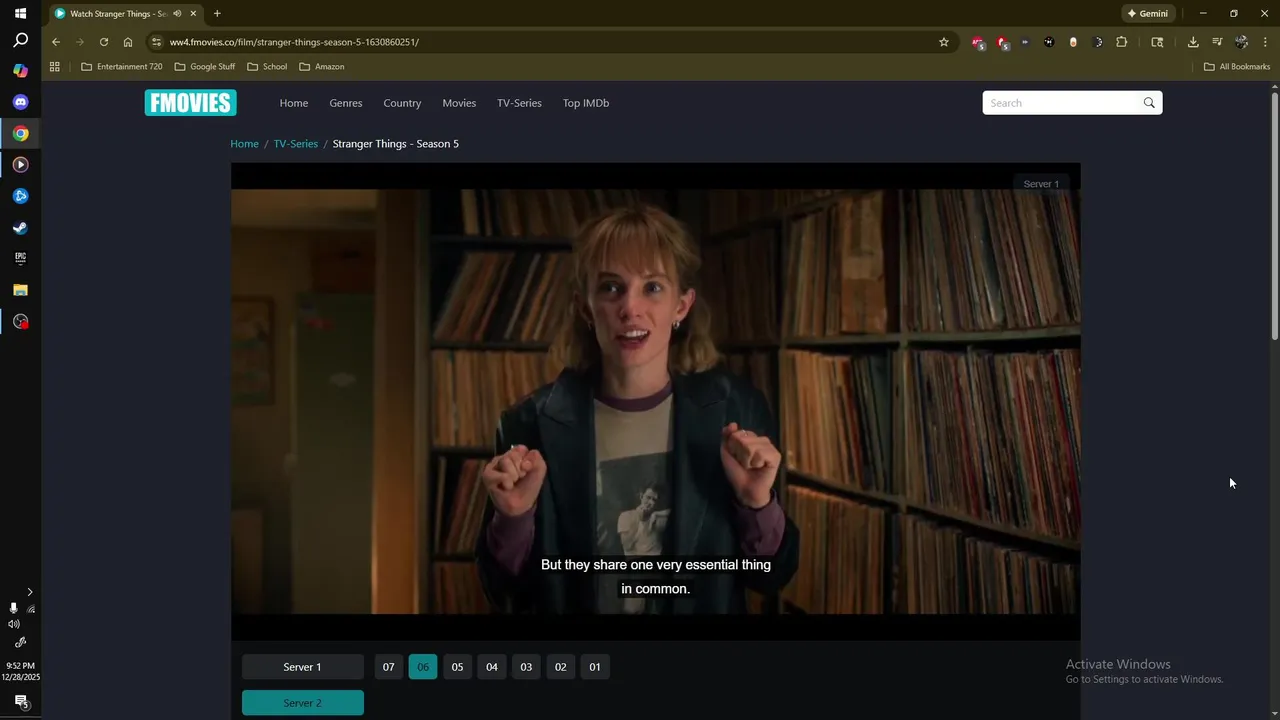
Task: Click 'Stranger Things - Season 5' breadcrumb text
Action: tap(396, 144)
